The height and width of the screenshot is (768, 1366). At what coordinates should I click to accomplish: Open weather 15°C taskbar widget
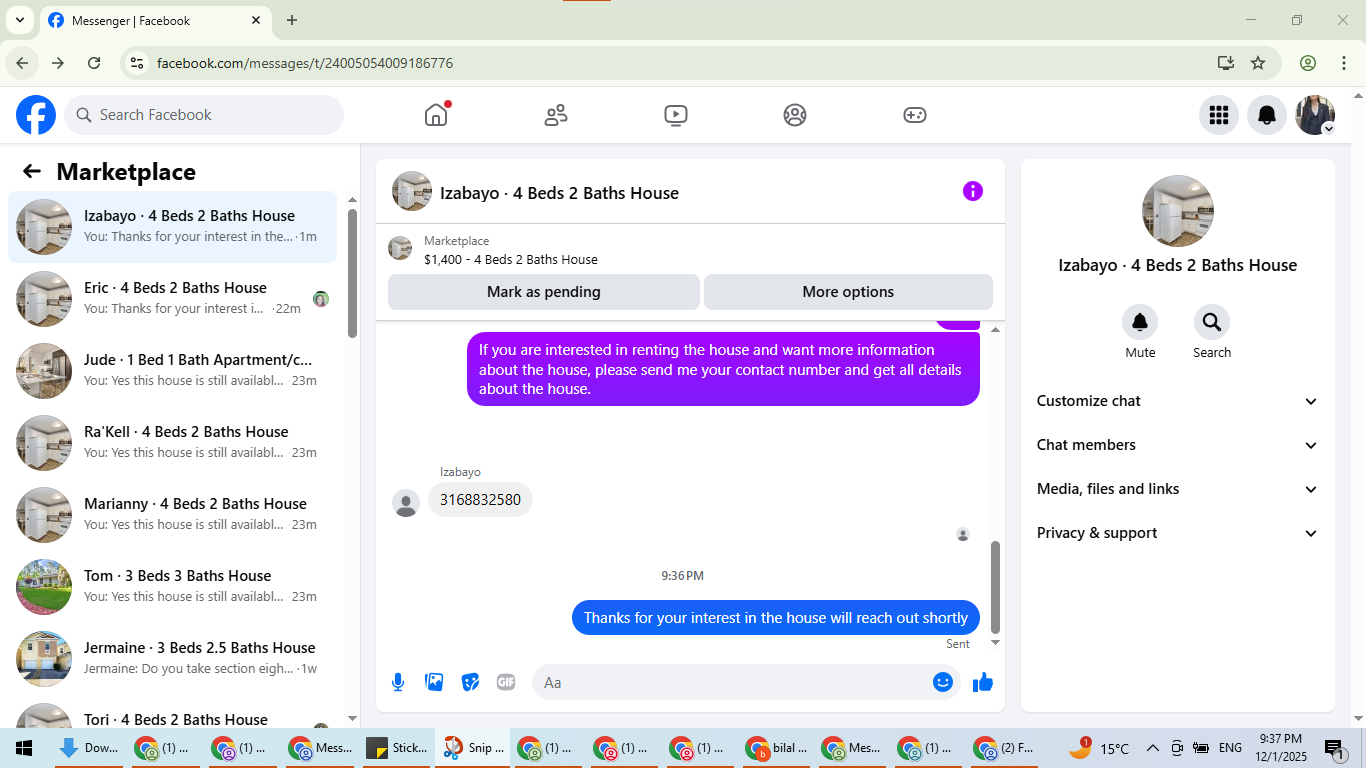pyautogui.click(x=1098, y=748)
